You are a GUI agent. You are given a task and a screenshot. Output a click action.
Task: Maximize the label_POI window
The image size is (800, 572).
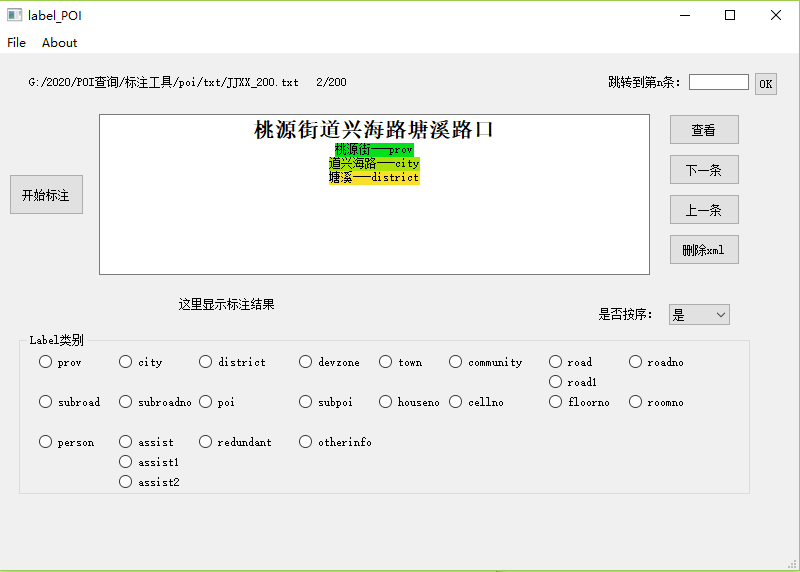click(x=730, y=15)
